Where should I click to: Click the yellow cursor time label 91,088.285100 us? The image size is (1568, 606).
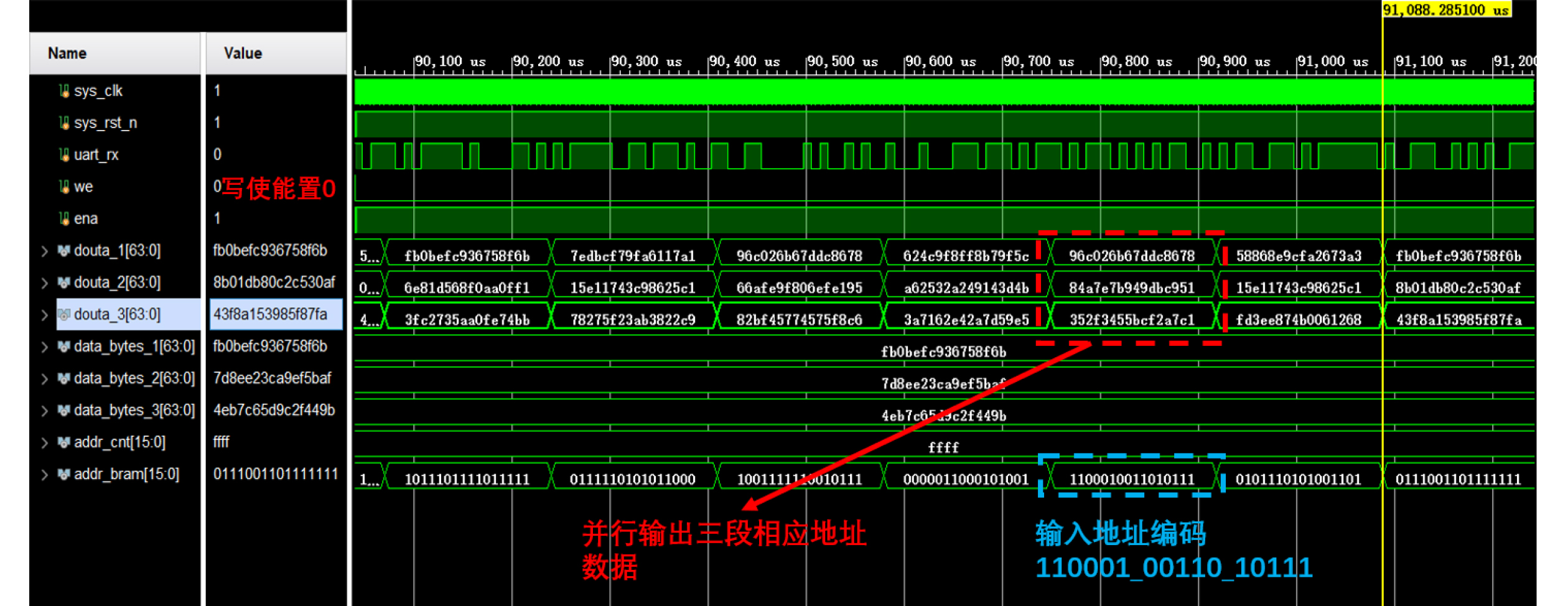[x=1446, y=10]
